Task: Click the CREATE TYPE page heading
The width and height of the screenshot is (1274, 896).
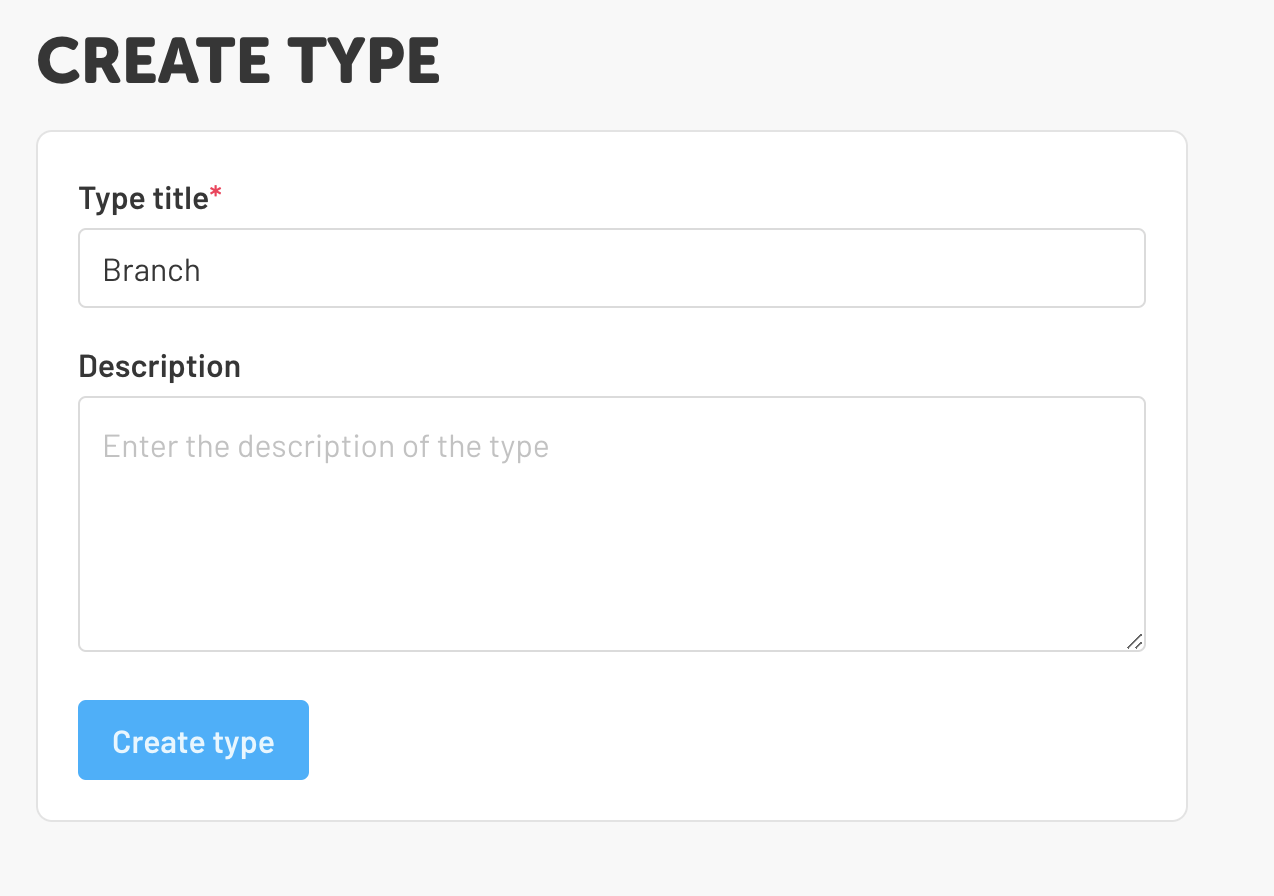Action: click(x=238, y=62)
